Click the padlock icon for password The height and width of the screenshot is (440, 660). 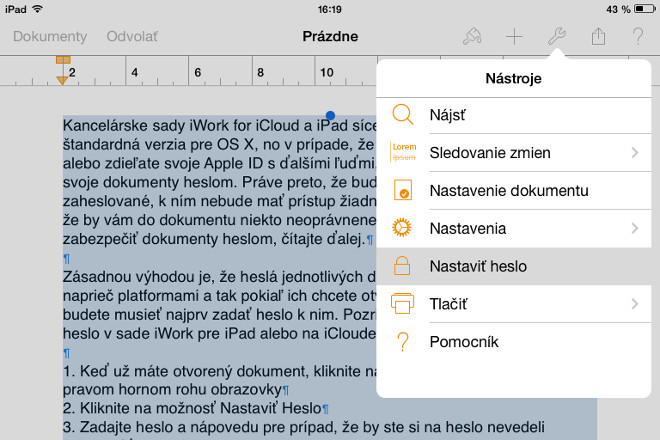click(x=402, y=266)
